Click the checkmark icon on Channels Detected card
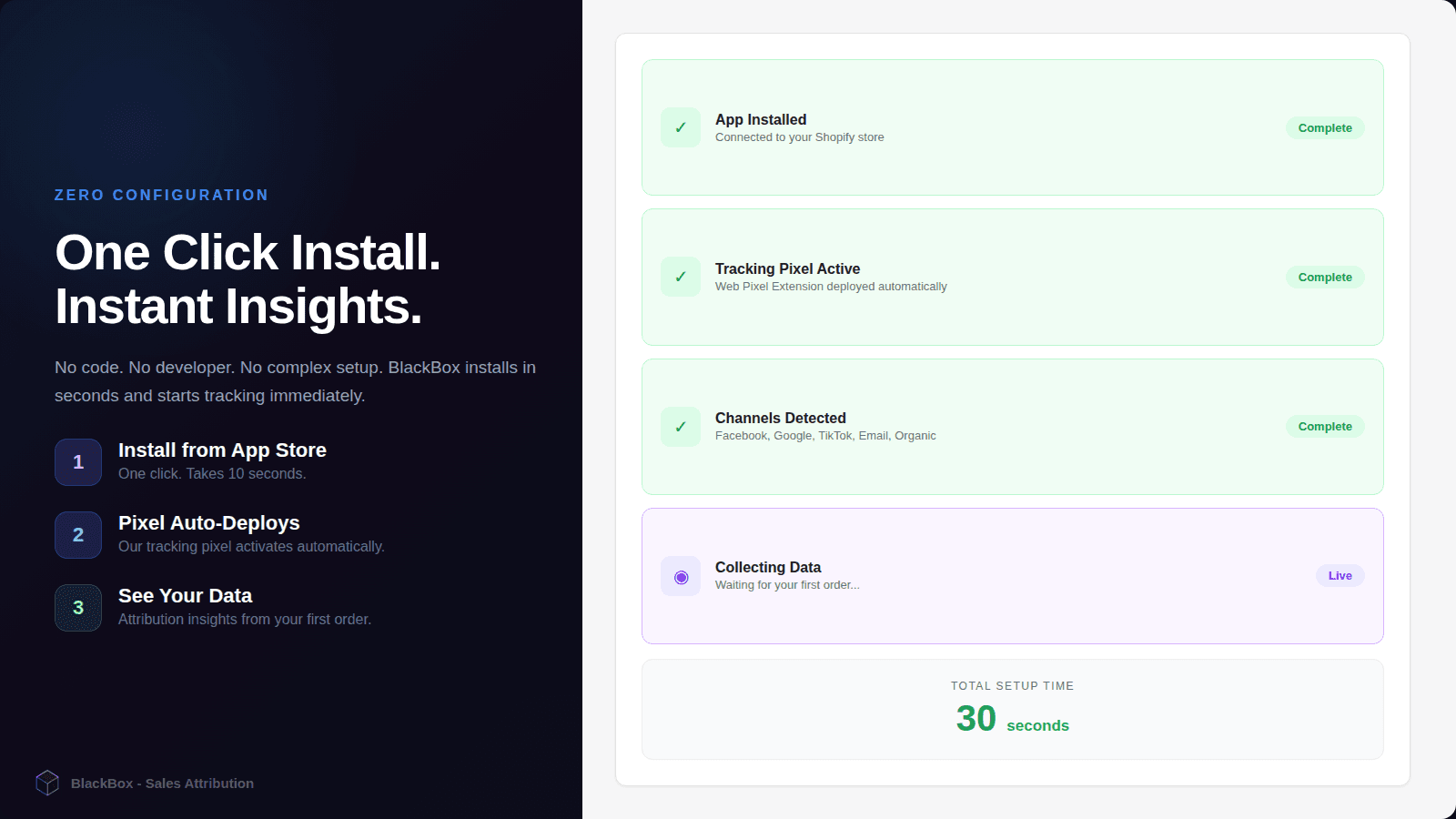This screenshot has height=819, width=1456. click(x=680, y=426)
